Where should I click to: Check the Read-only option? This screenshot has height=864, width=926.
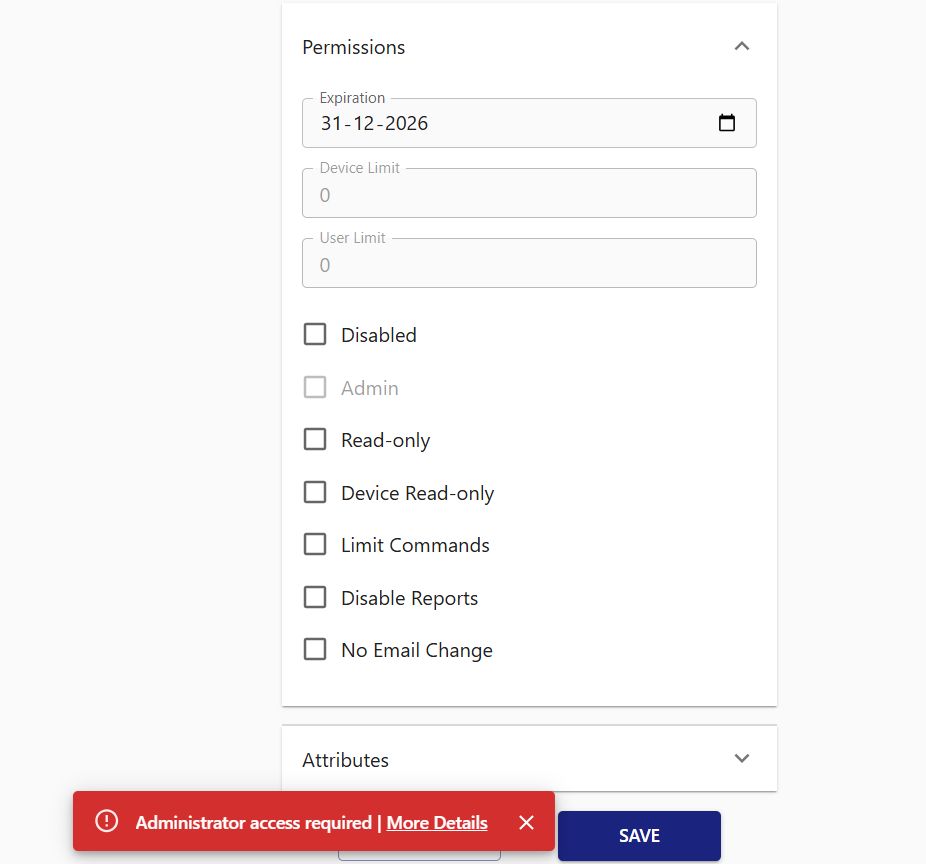[x=315, y=439]
